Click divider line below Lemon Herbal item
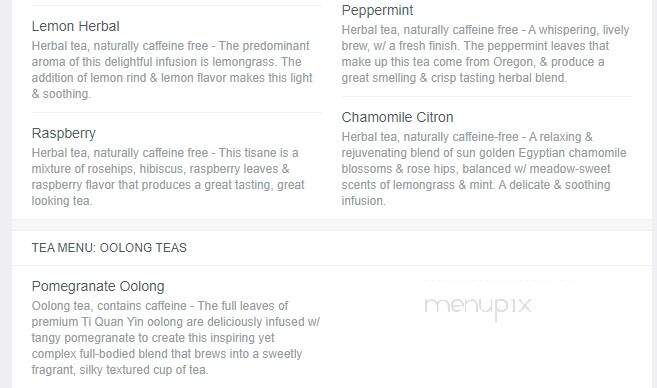Viewport: 657px width, 388px height. click(177, 112)
